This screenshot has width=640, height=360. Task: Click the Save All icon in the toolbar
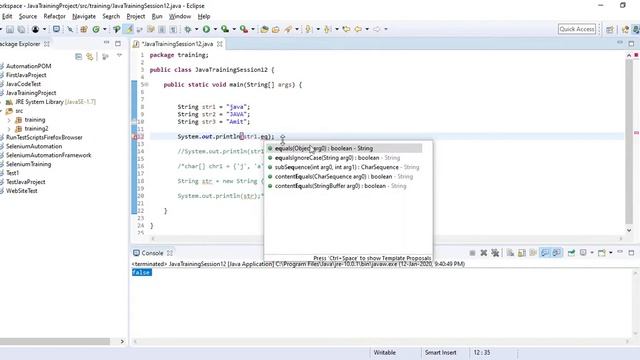[x=21, y=29]
